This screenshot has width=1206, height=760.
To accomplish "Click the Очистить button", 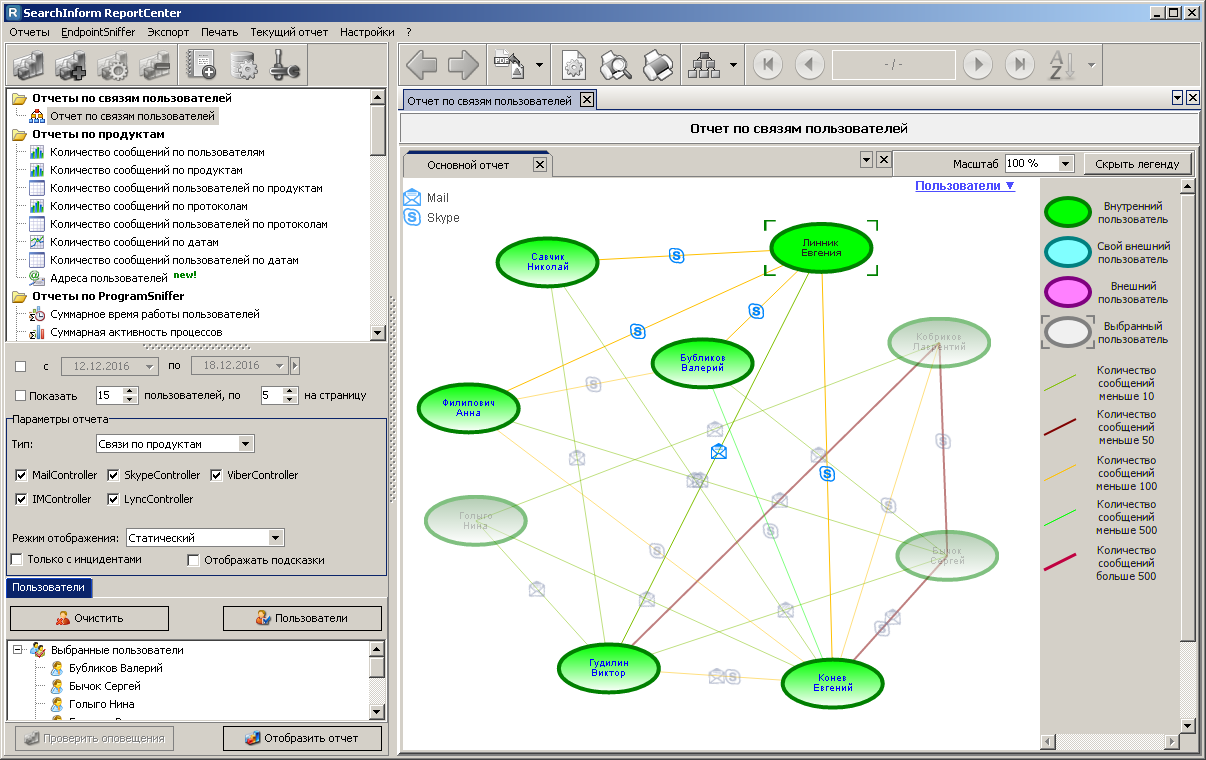I will coord(89,618).
